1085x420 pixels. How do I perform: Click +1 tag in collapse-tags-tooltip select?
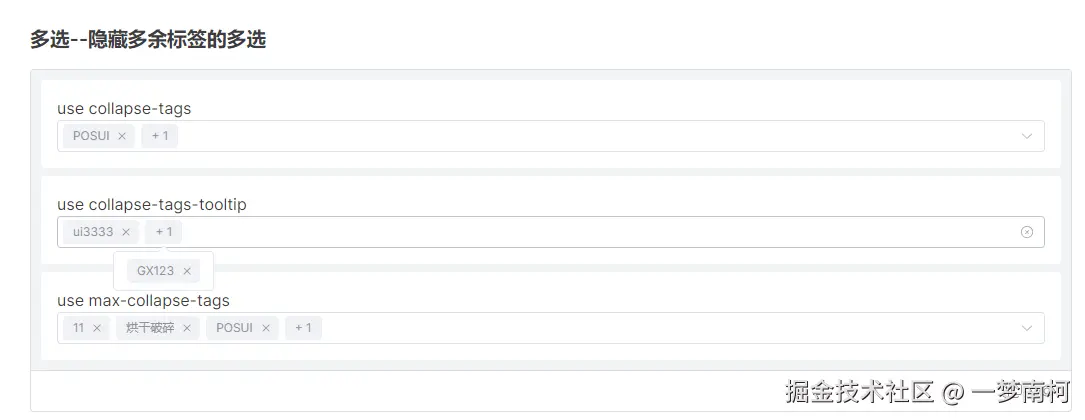coord(164,232)
